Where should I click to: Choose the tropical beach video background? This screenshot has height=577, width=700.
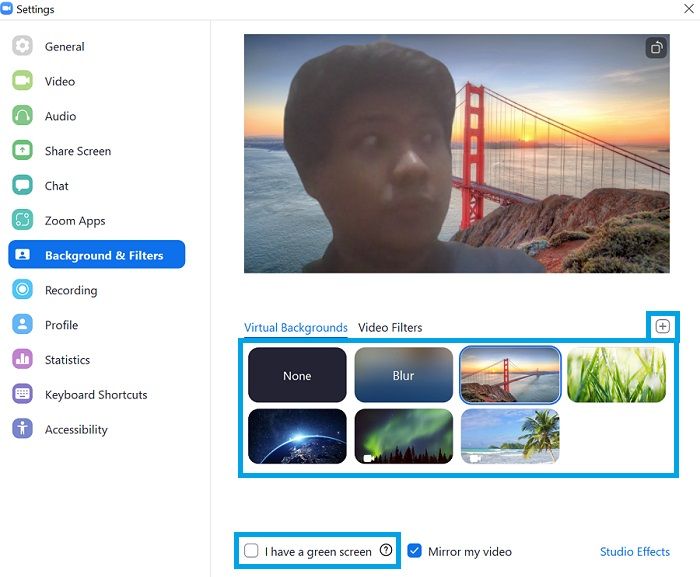coord(510,436)
